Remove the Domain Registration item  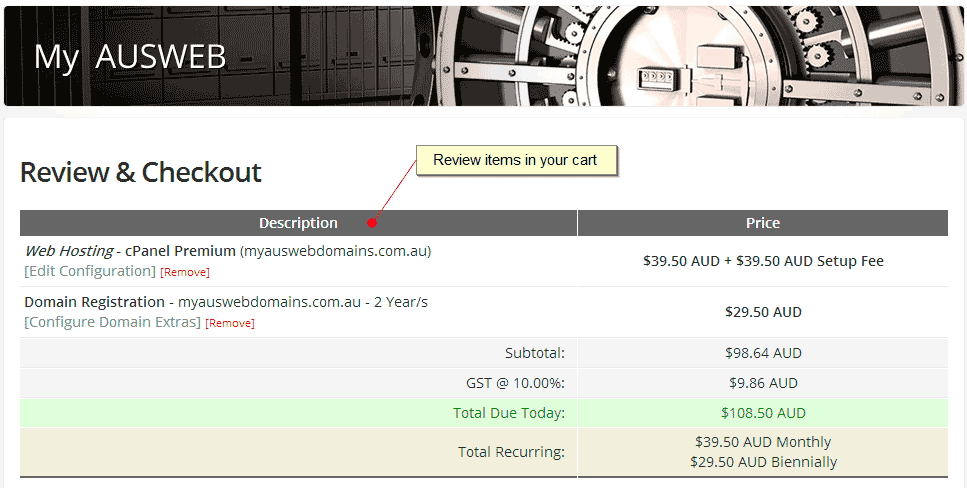tap(230, 323)
